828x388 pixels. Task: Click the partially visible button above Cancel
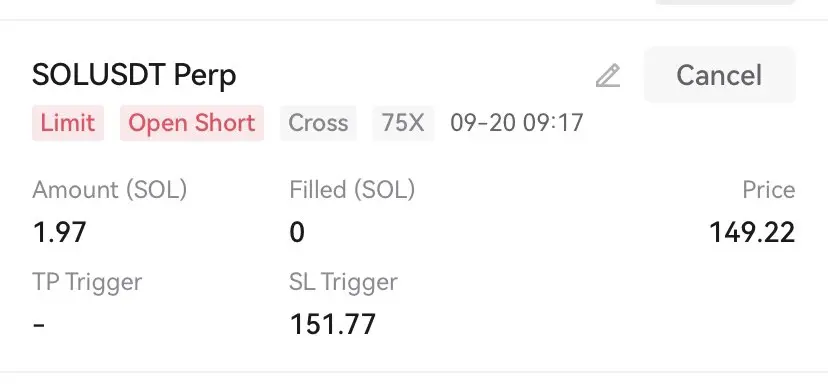[726, 2]
